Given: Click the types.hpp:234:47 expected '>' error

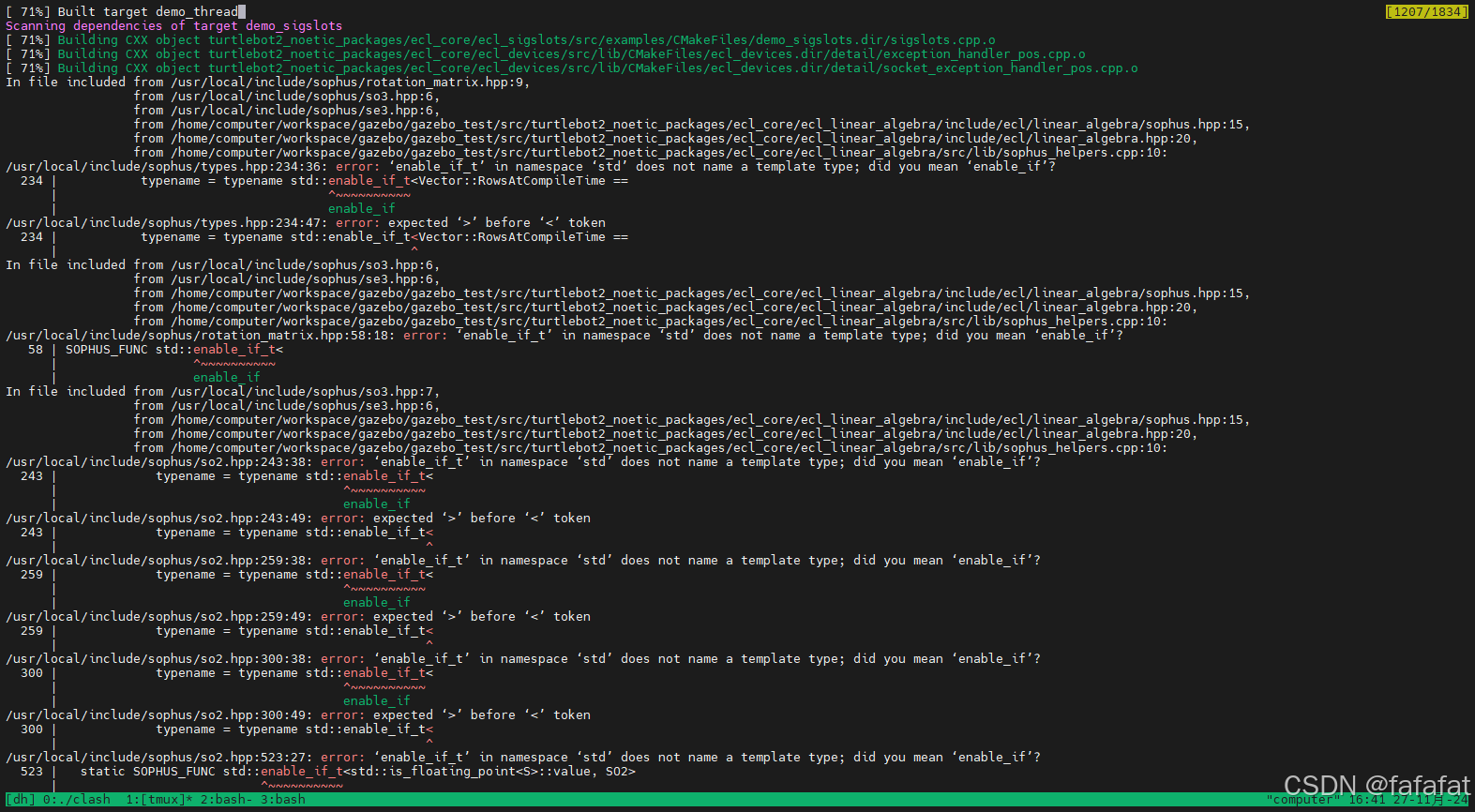Looking at the screenshot, I should click(306, 222).
